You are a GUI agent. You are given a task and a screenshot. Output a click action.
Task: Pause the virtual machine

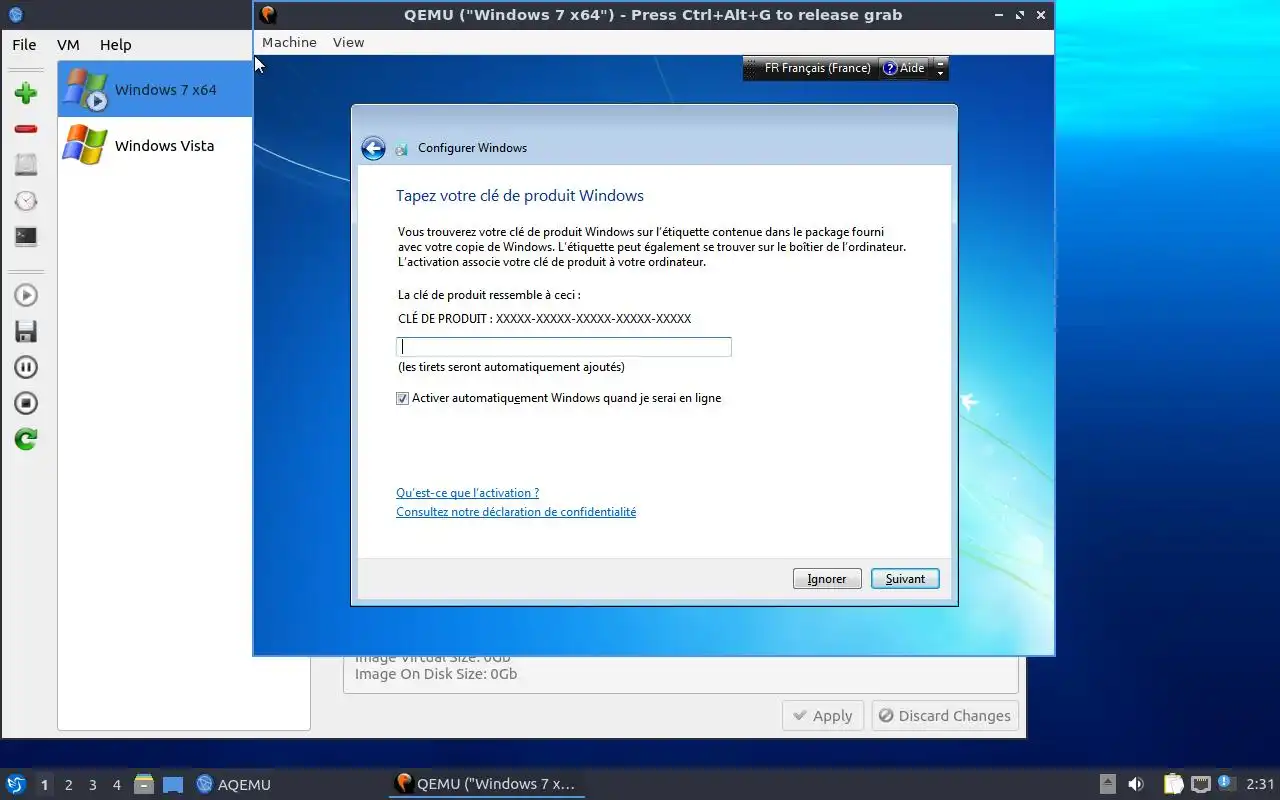26,367
